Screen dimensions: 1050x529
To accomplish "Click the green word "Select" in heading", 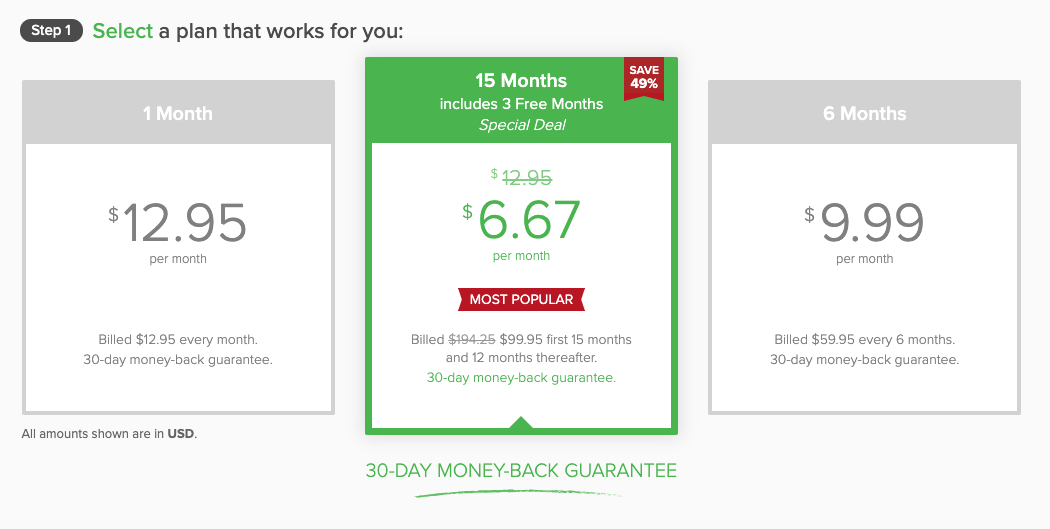I will click(122, 31).
